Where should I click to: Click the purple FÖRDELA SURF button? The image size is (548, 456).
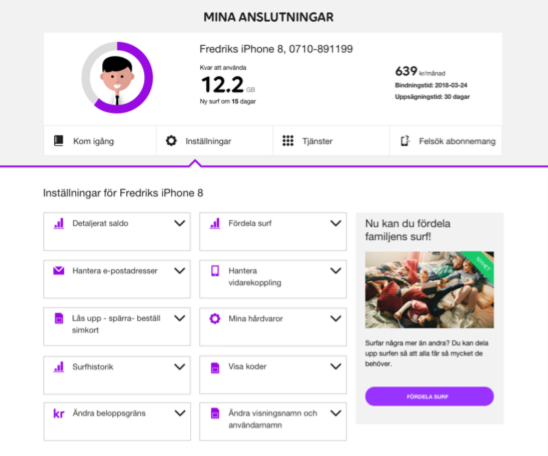430,396
